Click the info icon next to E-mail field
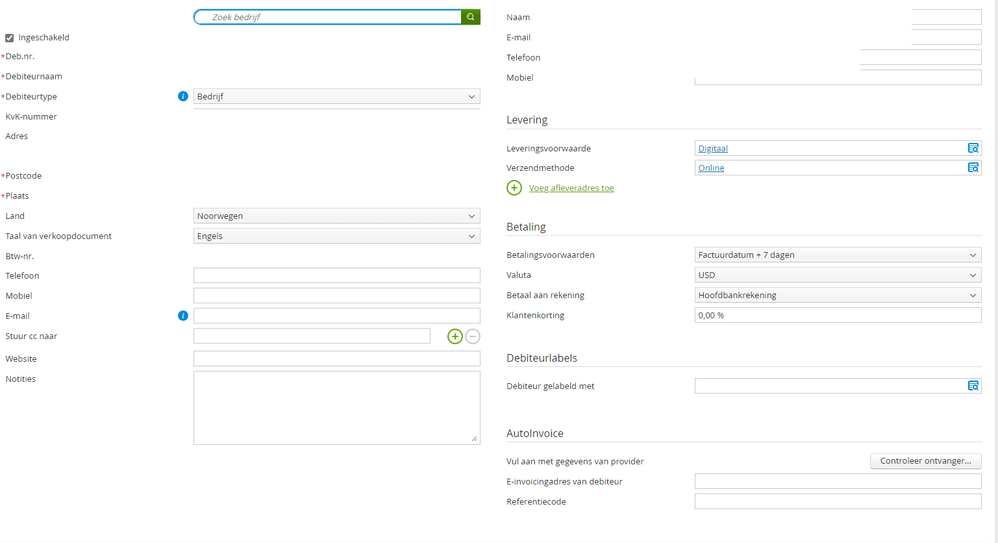 [x=183, y=316]
